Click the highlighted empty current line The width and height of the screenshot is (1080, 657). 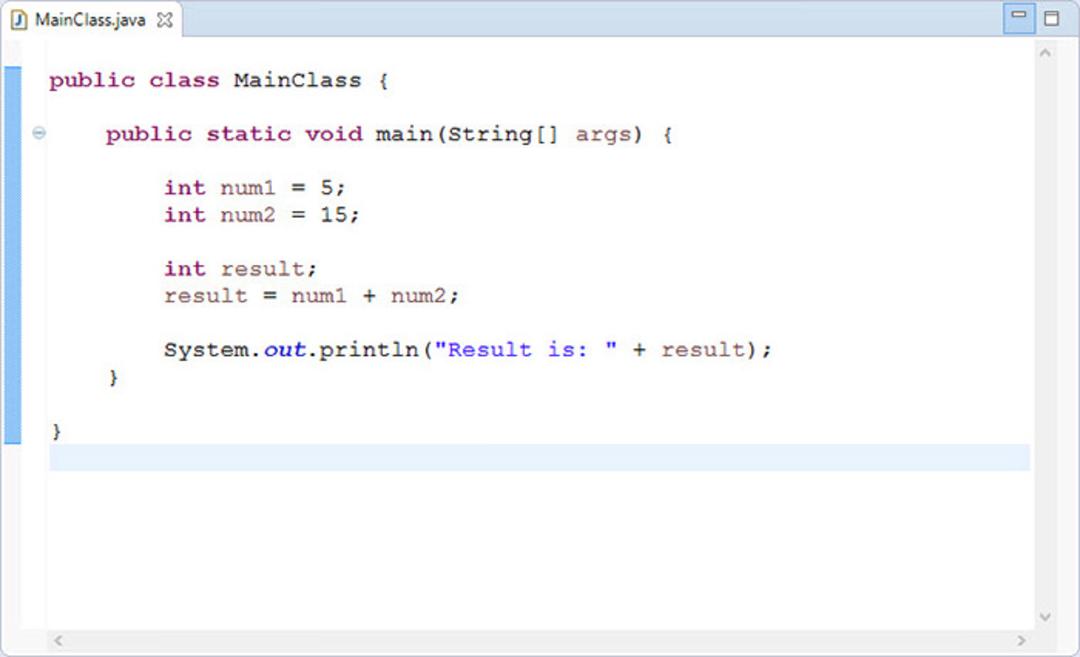click(x=539, y=458)
